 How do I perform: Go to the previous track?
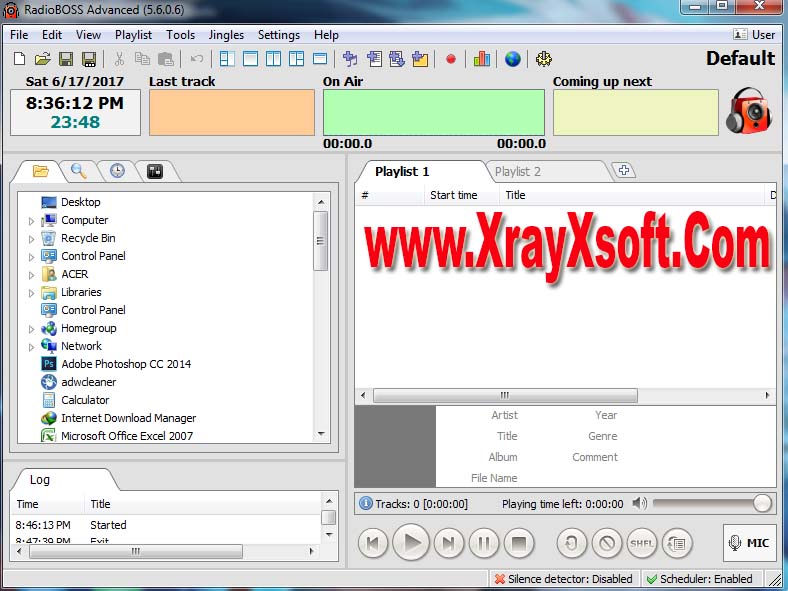[373, 543]
